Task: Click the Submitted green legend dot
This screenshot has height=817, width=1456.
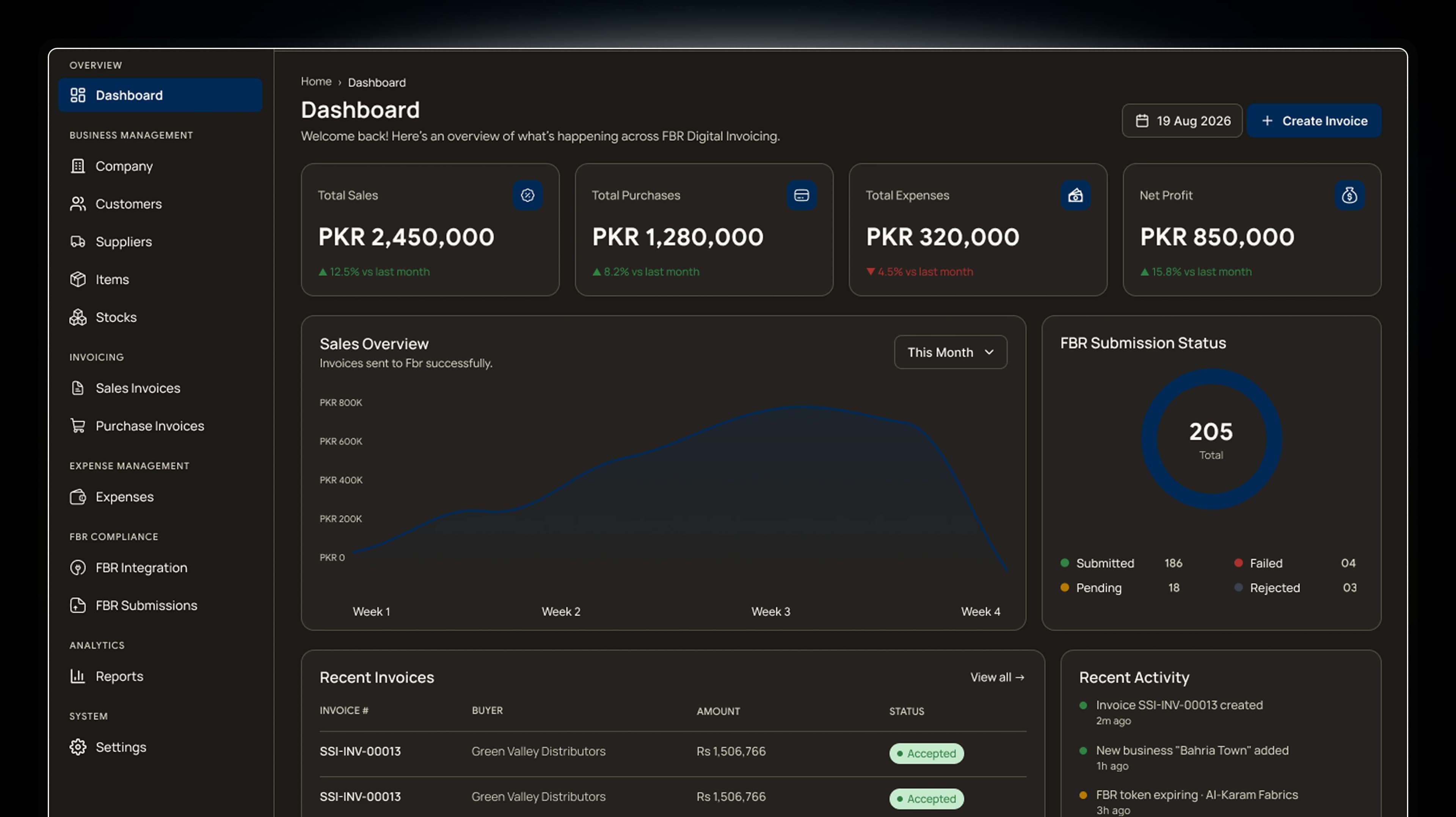Action: tap(1064, 563)
